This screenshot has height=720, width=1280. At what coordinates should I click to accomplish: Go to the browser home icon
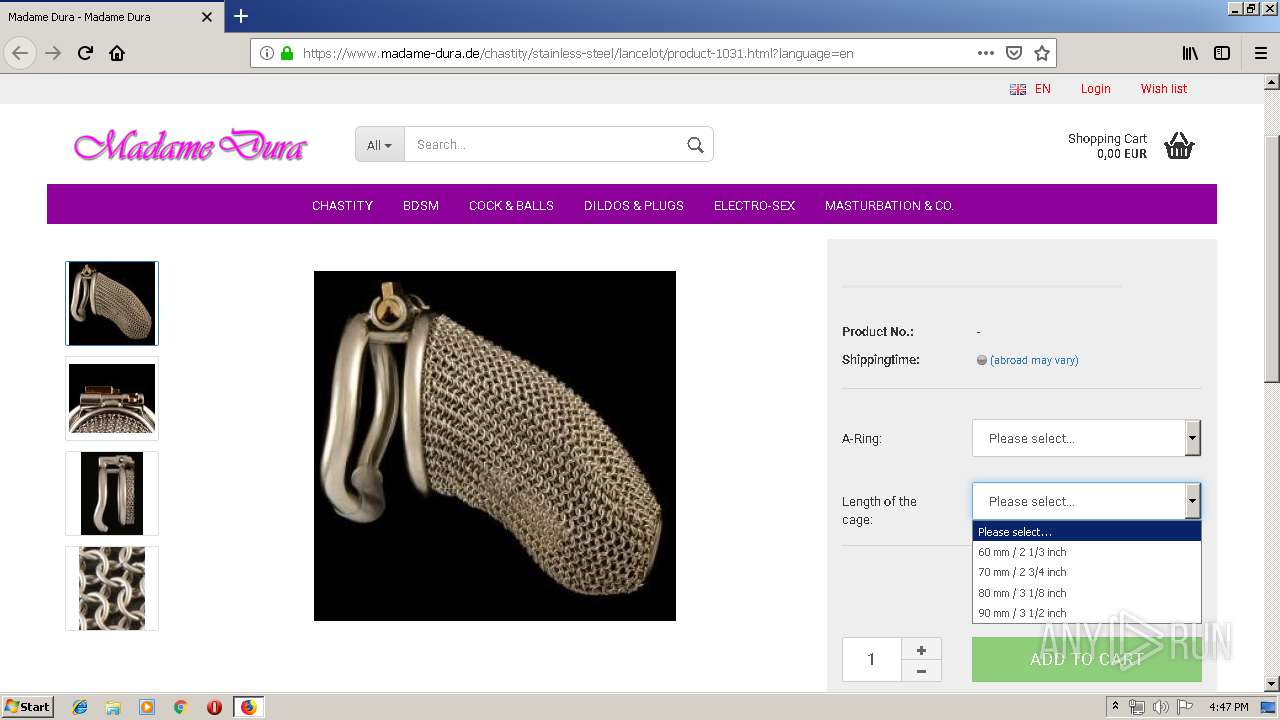[x=117, y=53]
